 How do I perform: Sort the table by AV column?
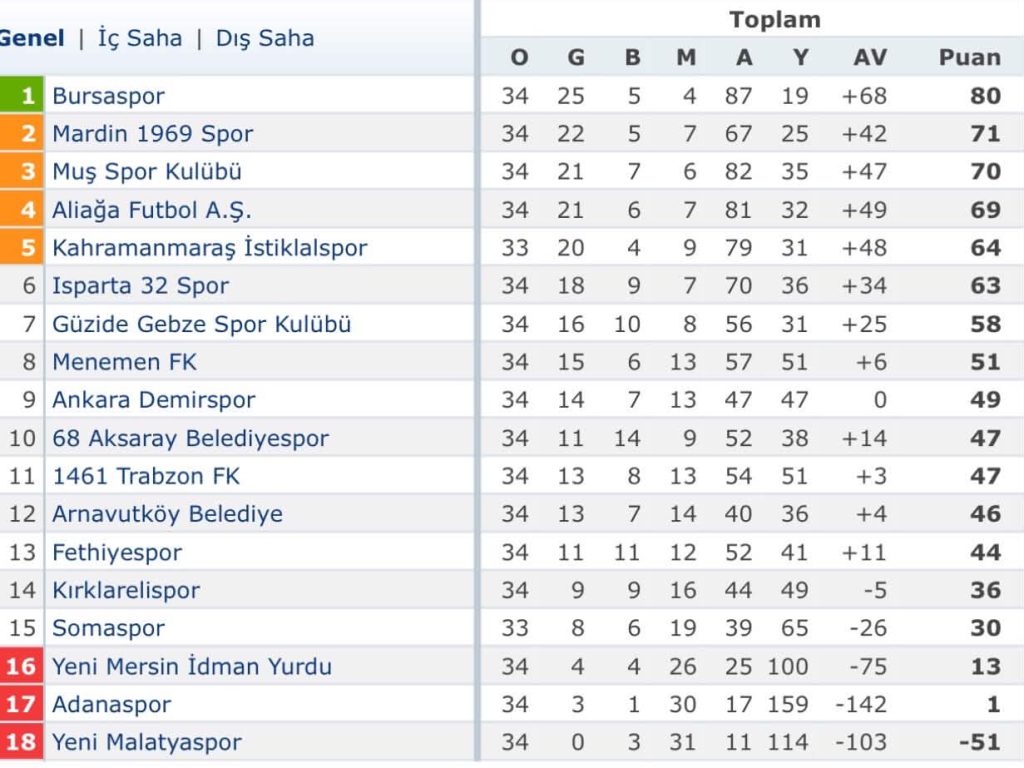[x=868, y=57]
